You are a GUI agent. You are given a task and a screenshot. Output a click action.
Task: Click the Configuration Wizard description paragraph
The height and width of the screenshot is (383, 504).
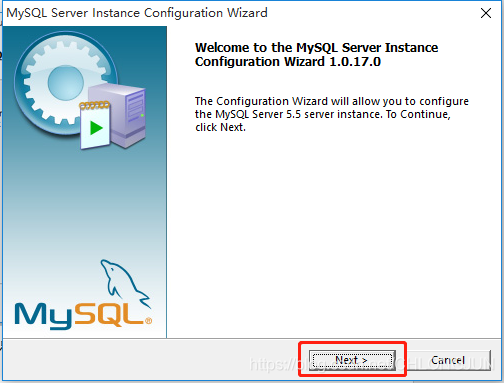pyautogui.click(x=332, y=114)
